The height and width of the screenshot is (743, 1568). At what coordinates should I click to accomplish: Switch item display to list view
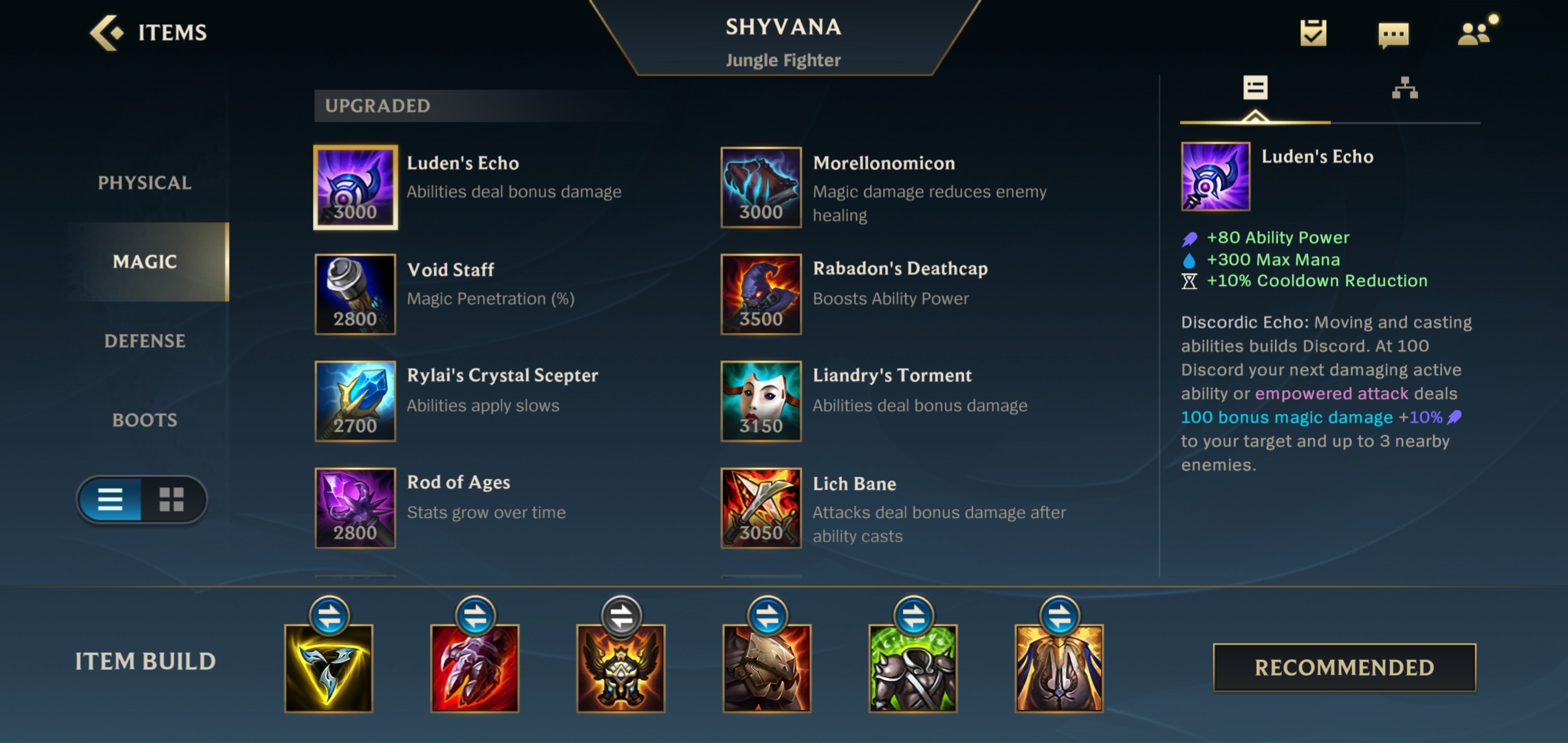[x=110, y=499]
